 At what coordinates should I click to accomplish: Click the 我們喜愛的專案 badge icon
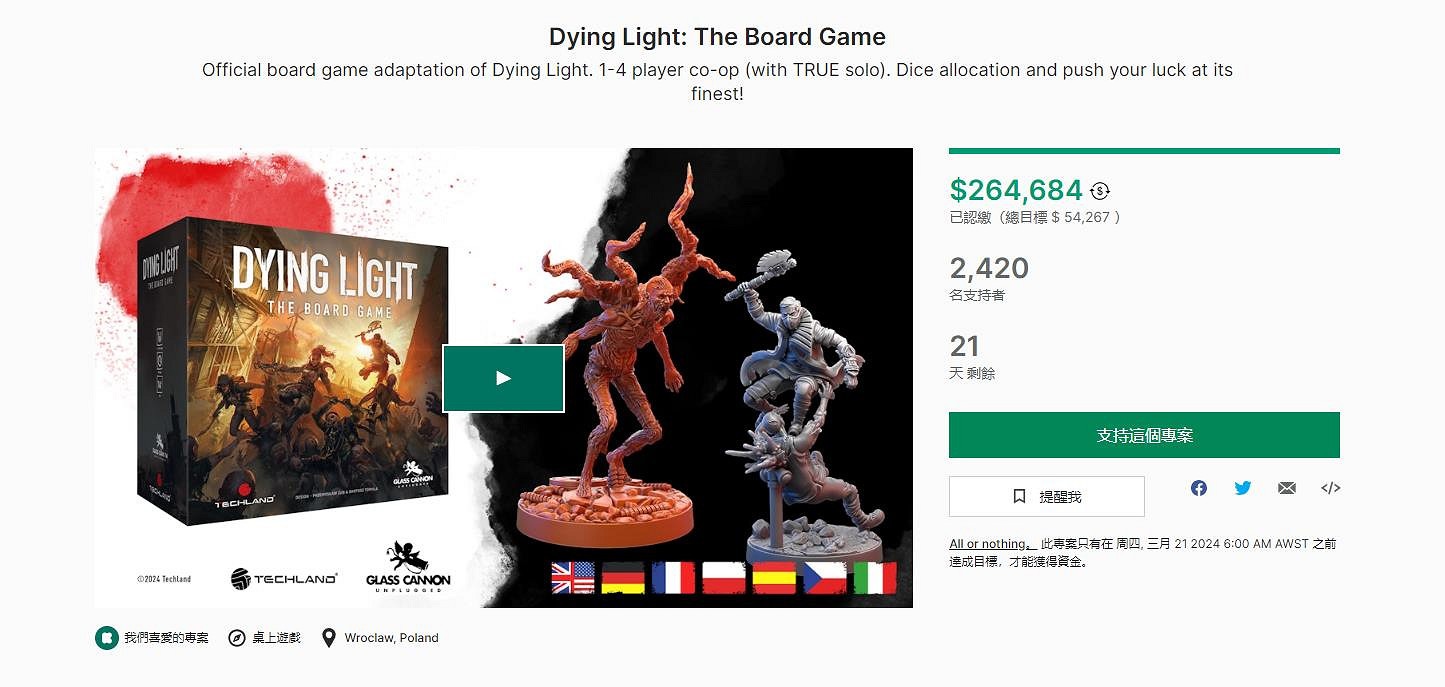click(107, 638)
